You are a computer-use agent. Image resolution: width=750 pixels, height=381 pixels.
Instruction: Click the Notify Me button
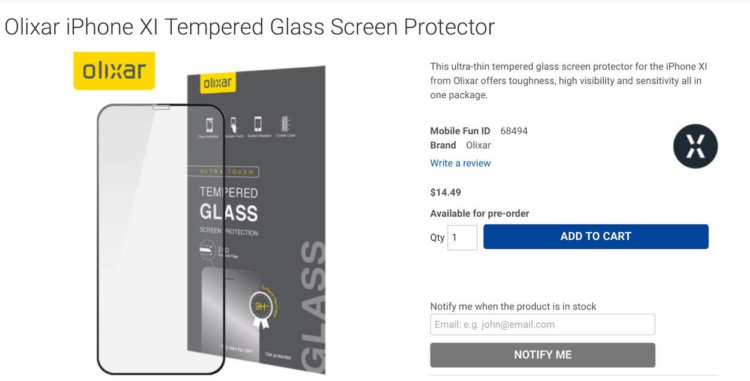coord(542,355)
